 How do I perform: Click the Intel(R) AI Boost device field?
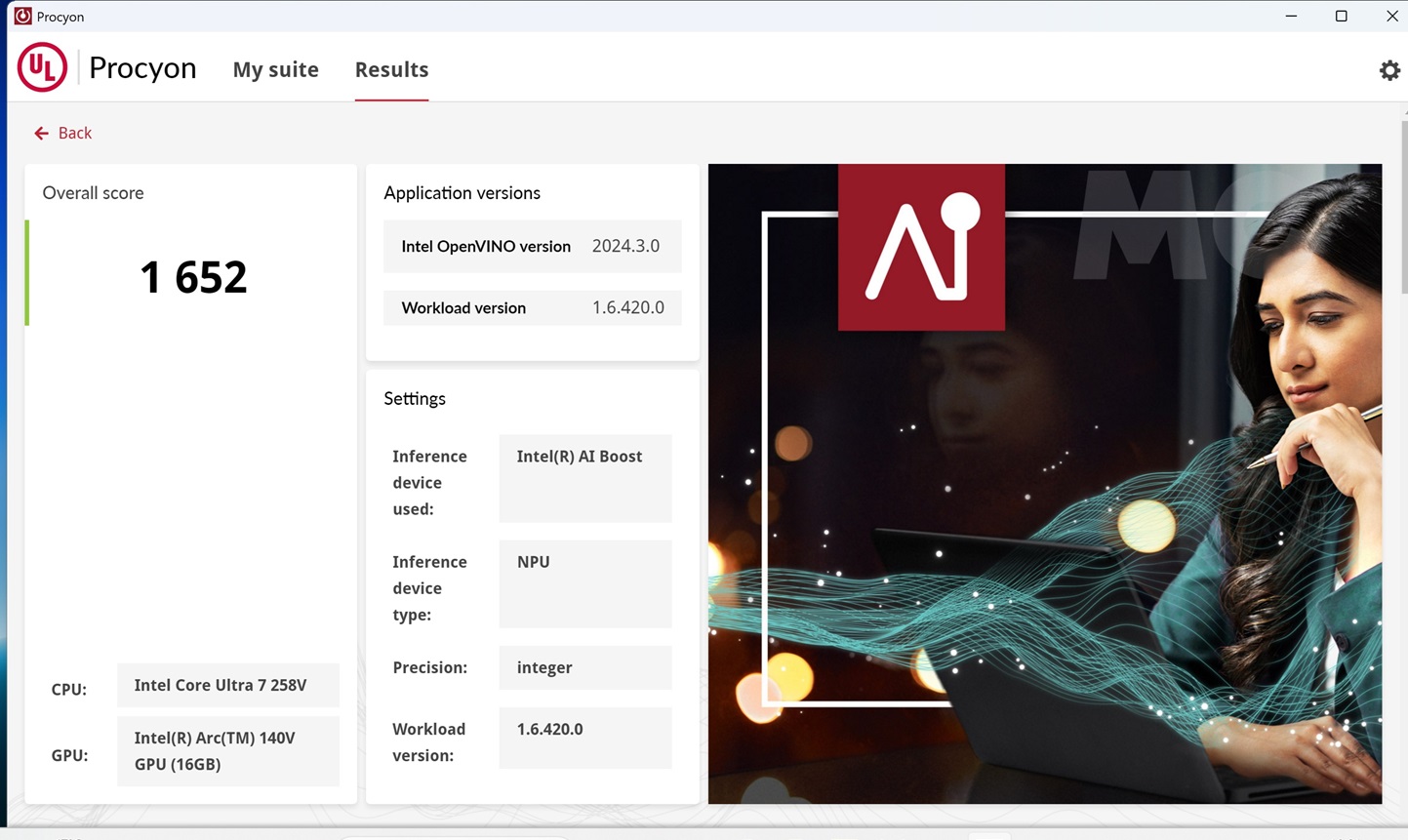[x=584, y=478]
